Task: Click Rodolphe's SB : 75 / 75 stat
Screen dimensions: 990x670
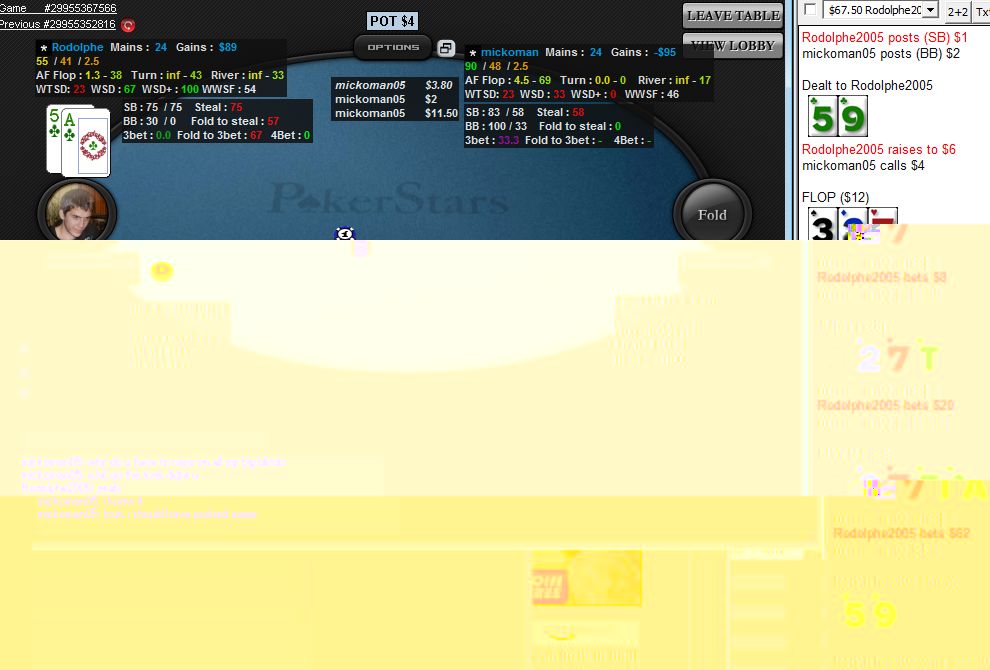Action: click(x=153, y=107)
